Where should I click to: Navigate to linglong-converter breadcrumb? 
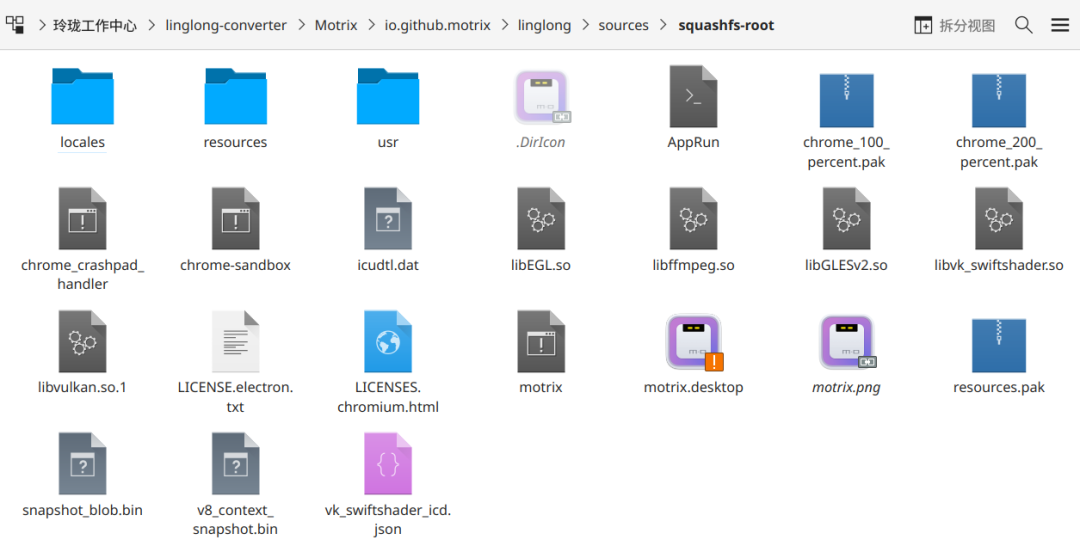[x=226, y=25]
